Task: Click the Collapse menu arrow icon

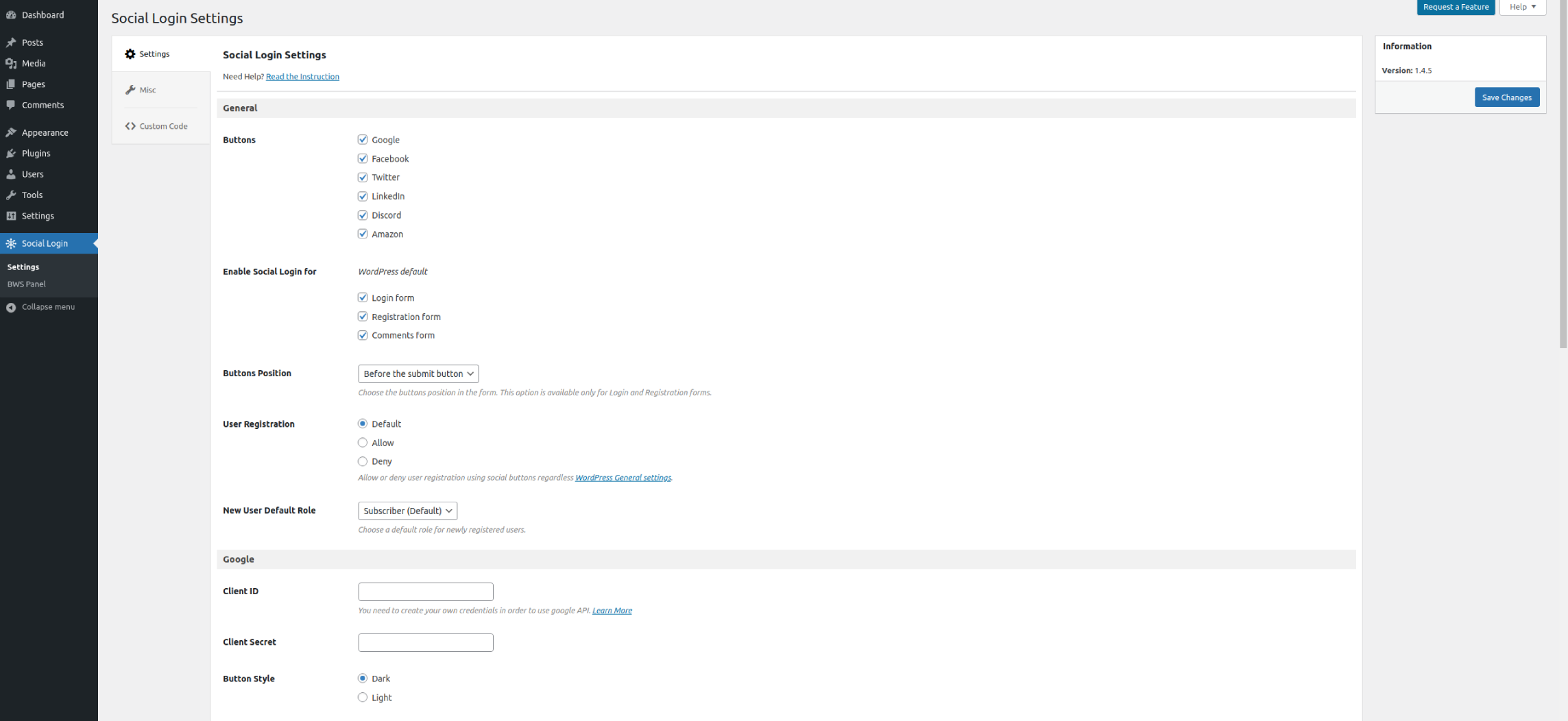Action: [11, 307]
